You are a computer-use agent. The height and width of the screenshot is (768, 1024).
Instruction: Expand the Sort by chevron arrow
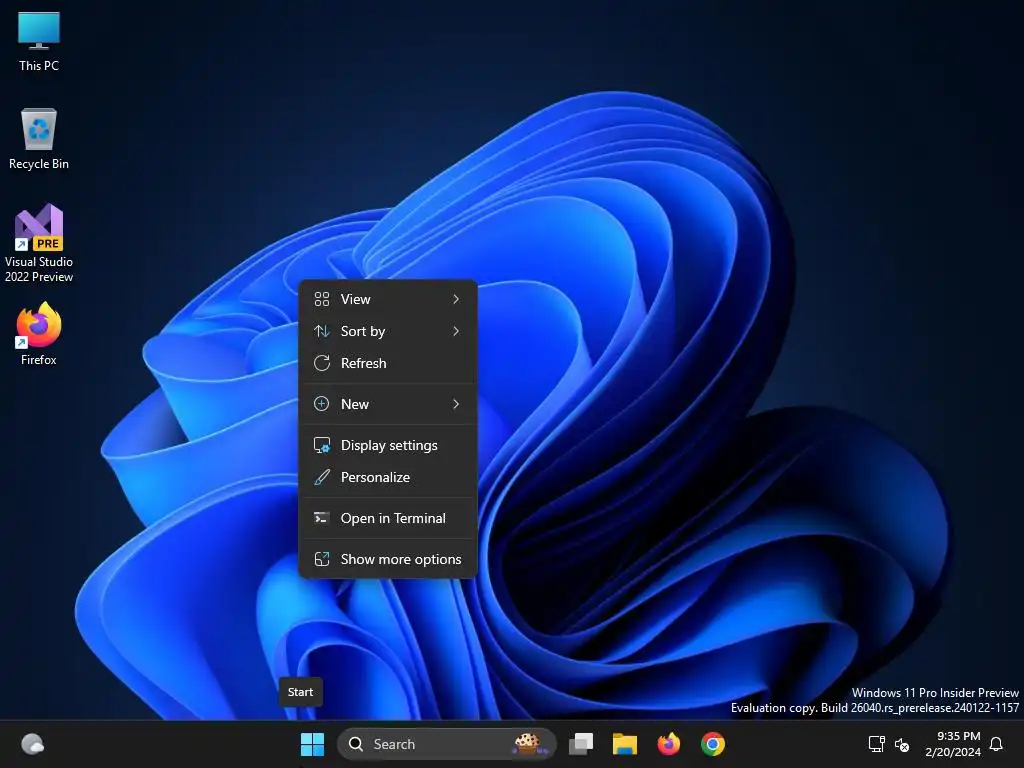pos(456,331)
